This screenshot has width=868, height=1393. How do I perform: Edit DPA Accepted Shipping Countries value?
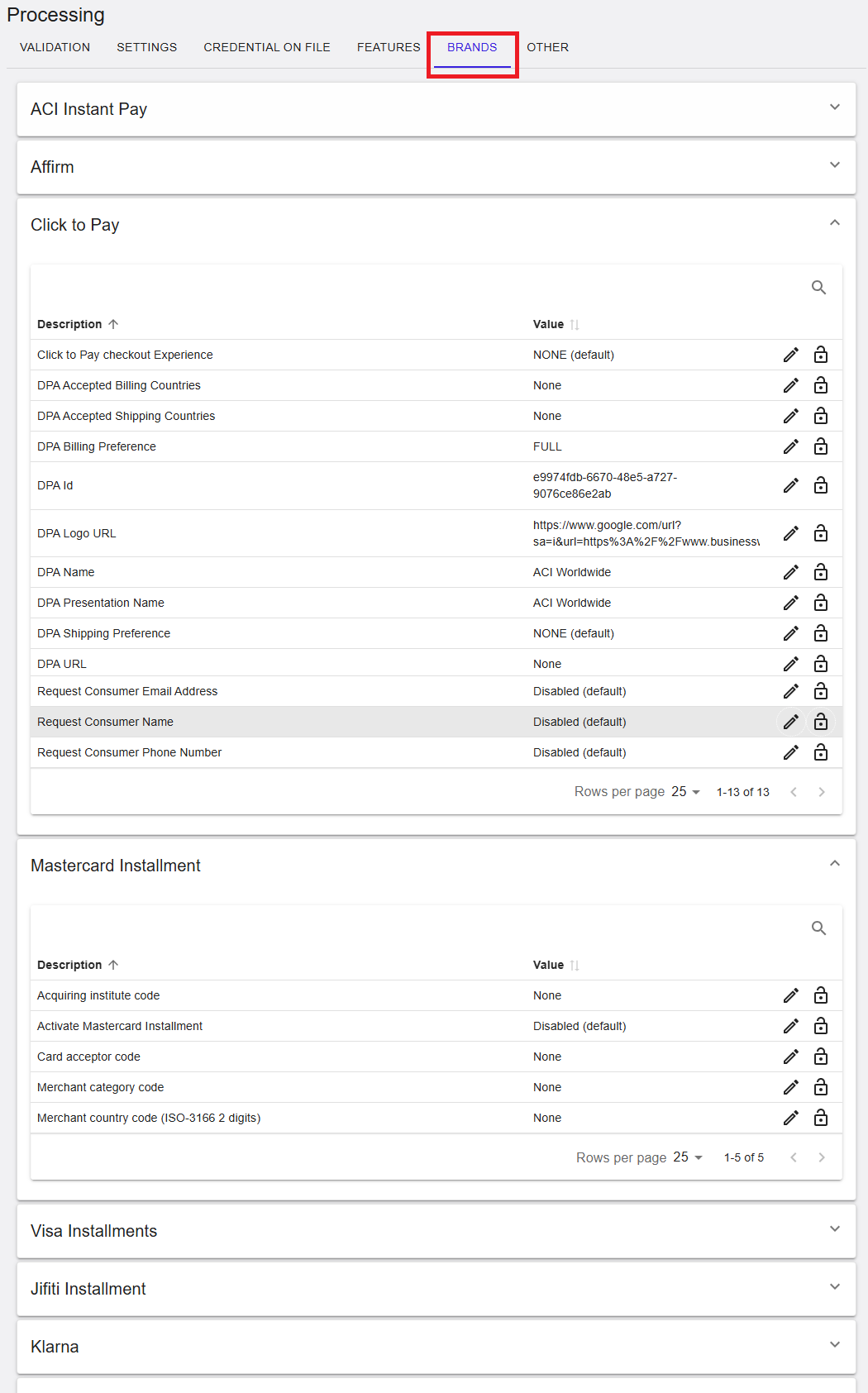click(791, 416)
